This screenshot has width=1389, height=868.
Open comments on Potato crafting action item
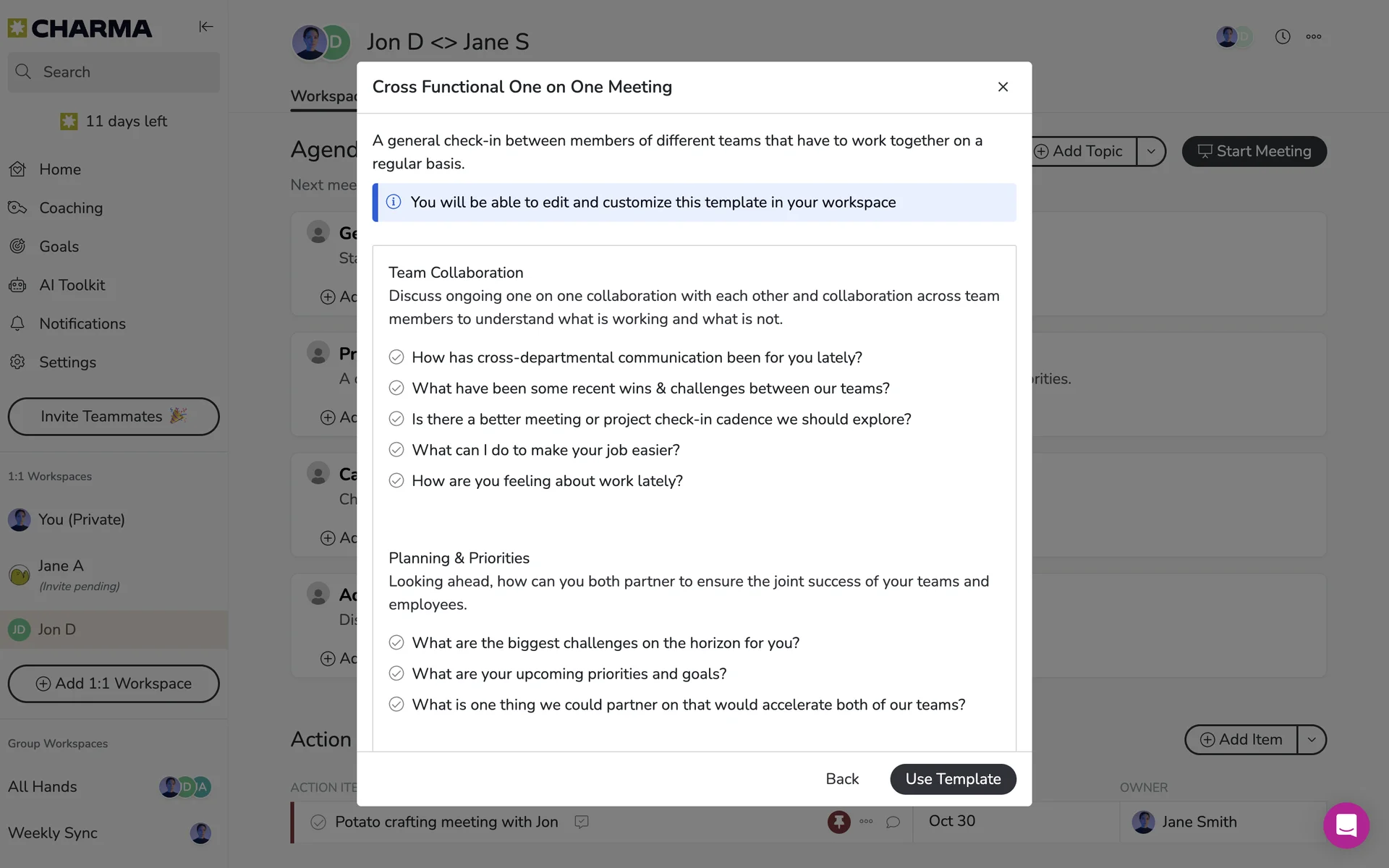(x=893, y=822)
